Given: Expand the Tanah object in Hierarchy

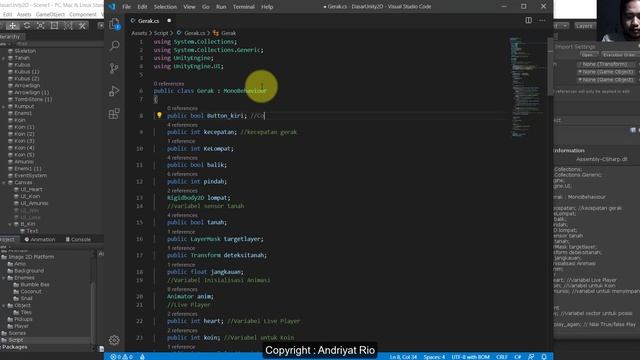Looking at the screenshot, I should [x=4, y=58].
